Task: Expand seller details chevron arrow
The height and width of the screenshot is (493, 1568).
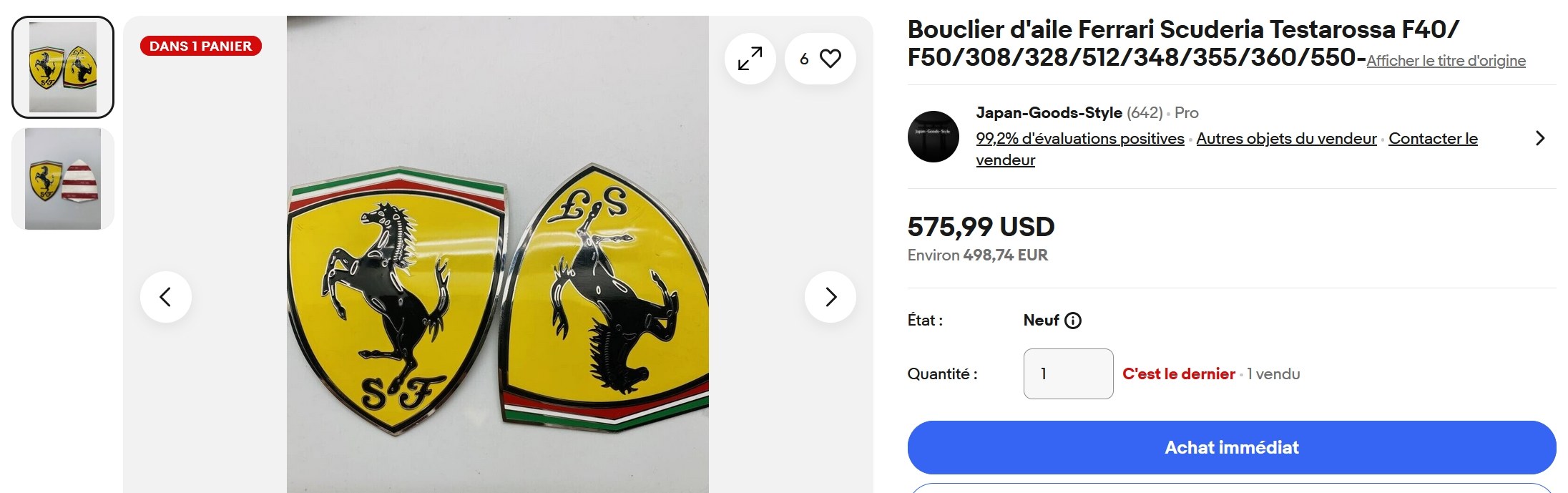Action: coord(1540,138)
